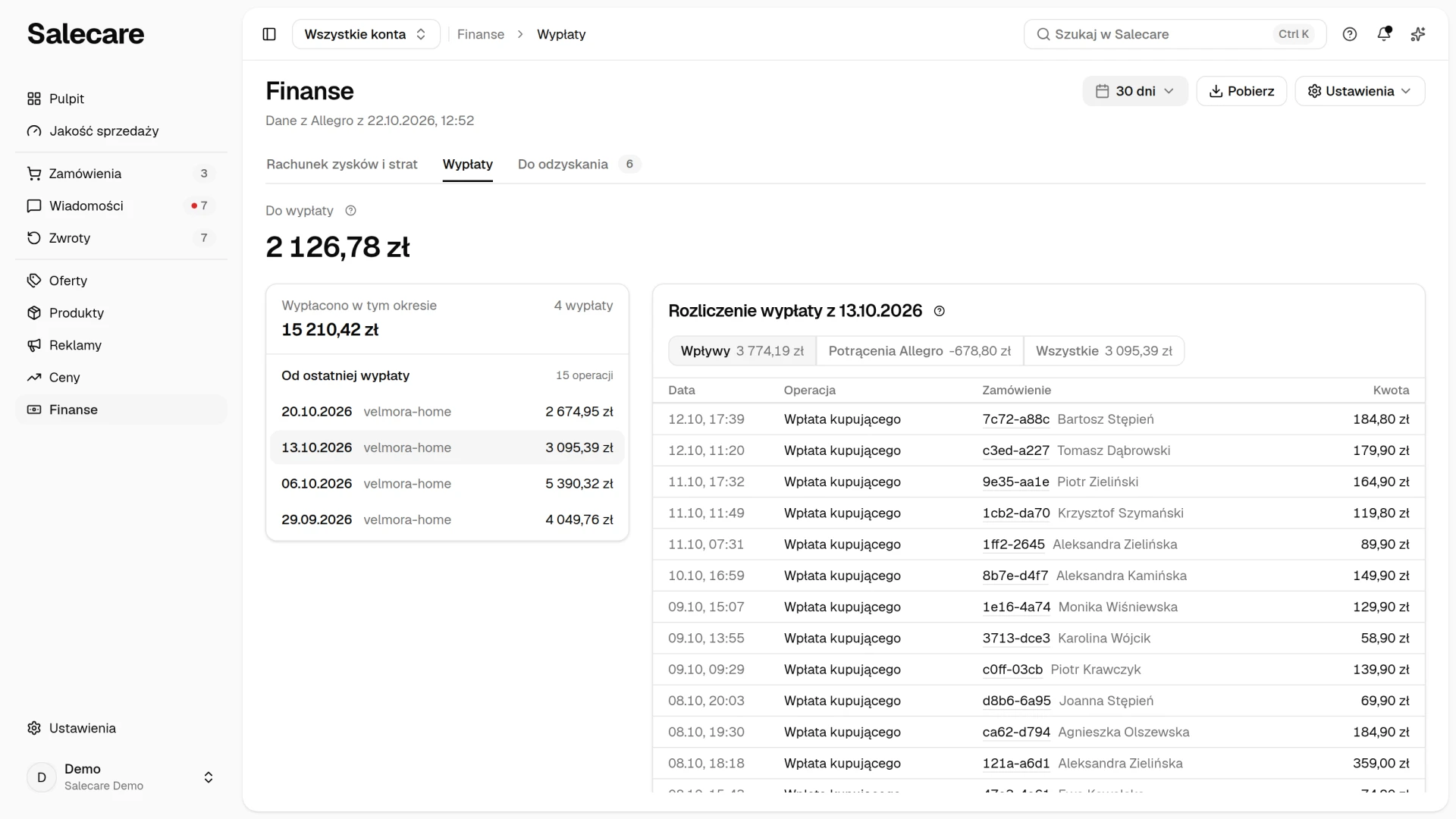
Task: Open the 30 dni period dropdown
Action: tap(1135, 91)
